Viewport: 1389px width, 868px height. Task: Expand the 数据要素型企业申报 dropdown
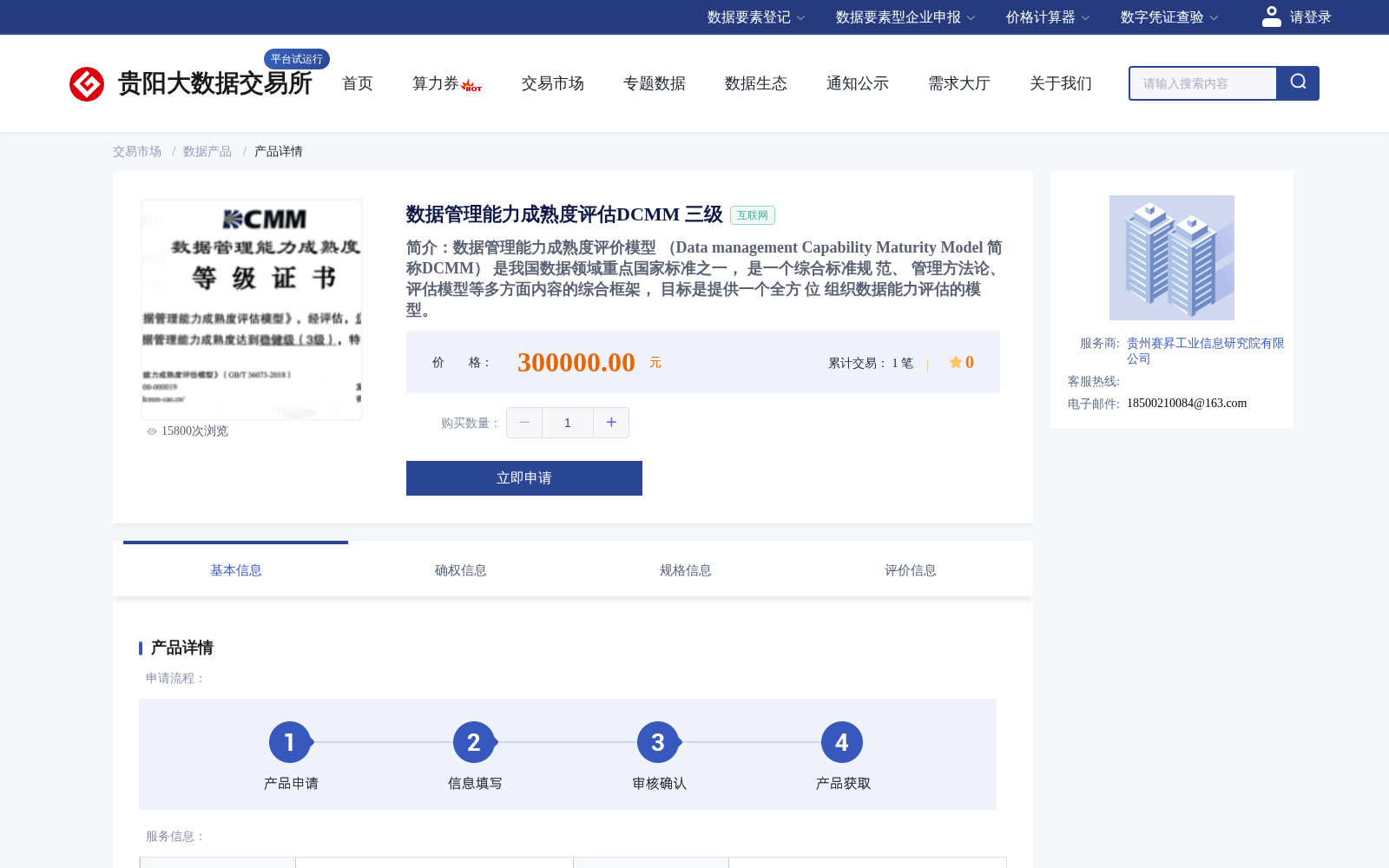click(x=905, y=17)
